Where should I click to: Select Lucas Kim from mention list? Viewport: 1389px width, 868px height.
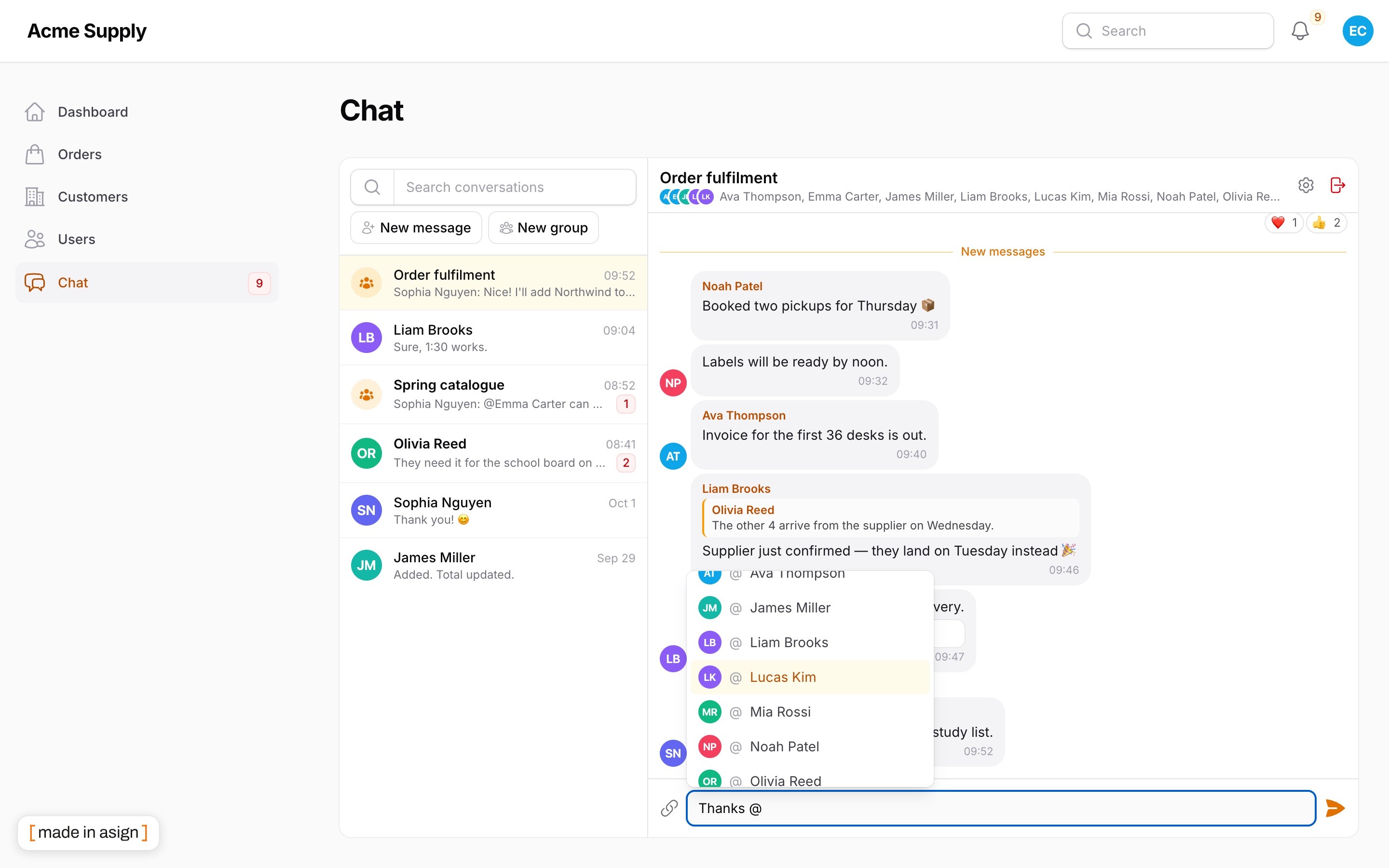click(x=810, y=678)
